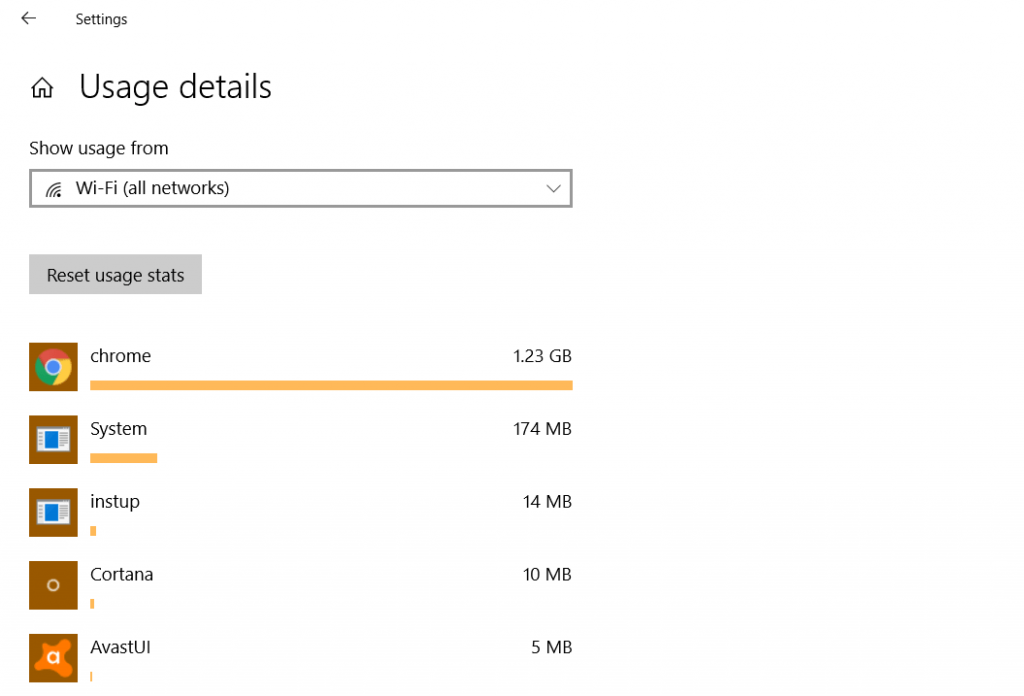The width and height of the screenshot is (1024, 696).
Task: Go to Settings home via house icon
Action: [x=42, y=87]
